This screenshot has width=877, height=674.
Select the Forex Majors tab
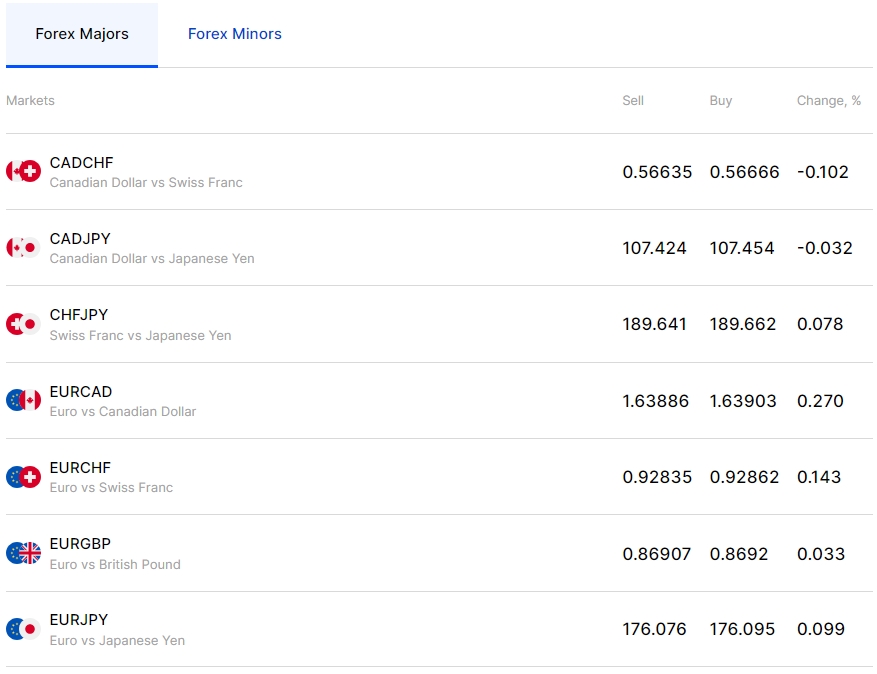[x=81, y=33]
